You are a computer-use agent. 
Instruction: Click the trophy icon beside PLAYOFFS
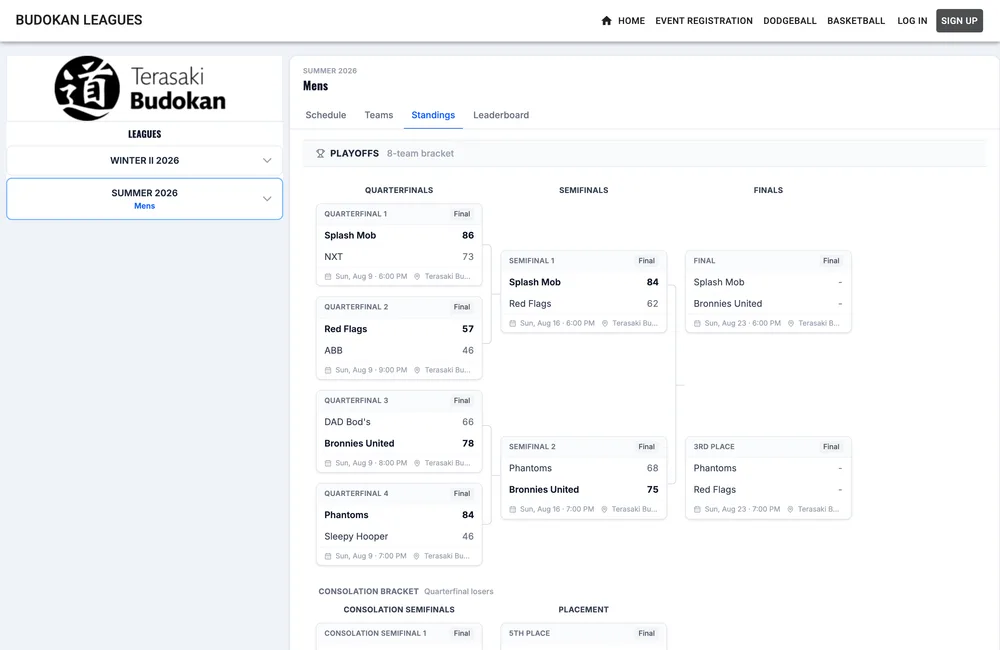320,153
